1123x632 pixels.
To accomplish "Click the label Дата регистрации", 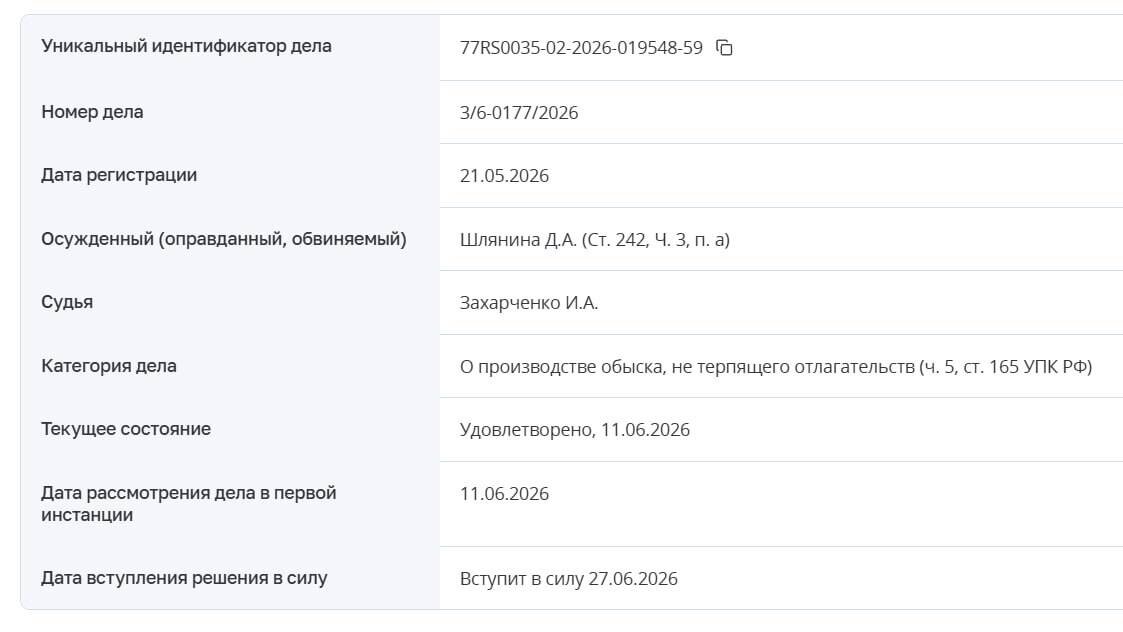I will 119,175.
